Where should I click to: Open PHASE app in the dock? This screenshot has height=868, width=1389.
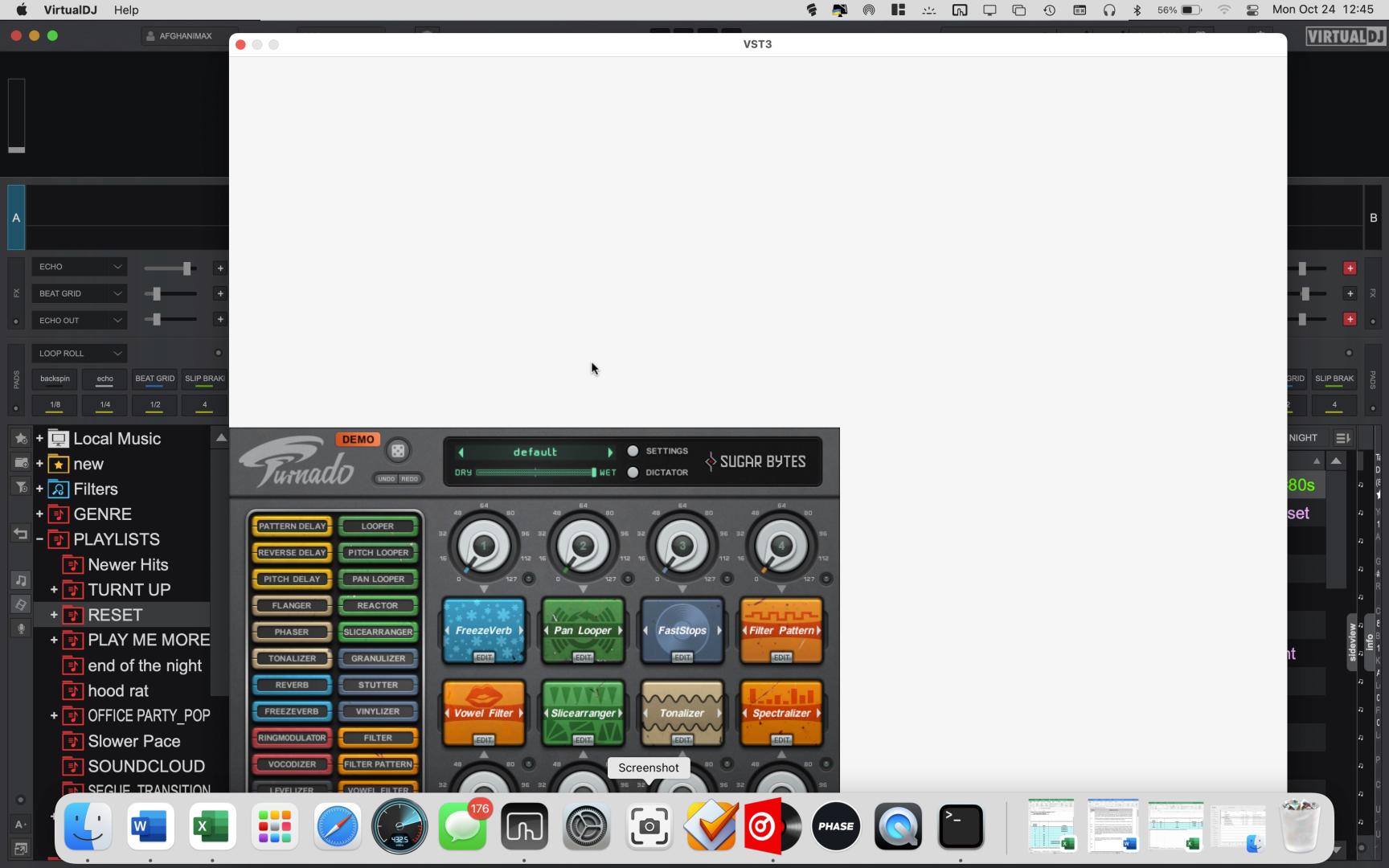(836, 826)
